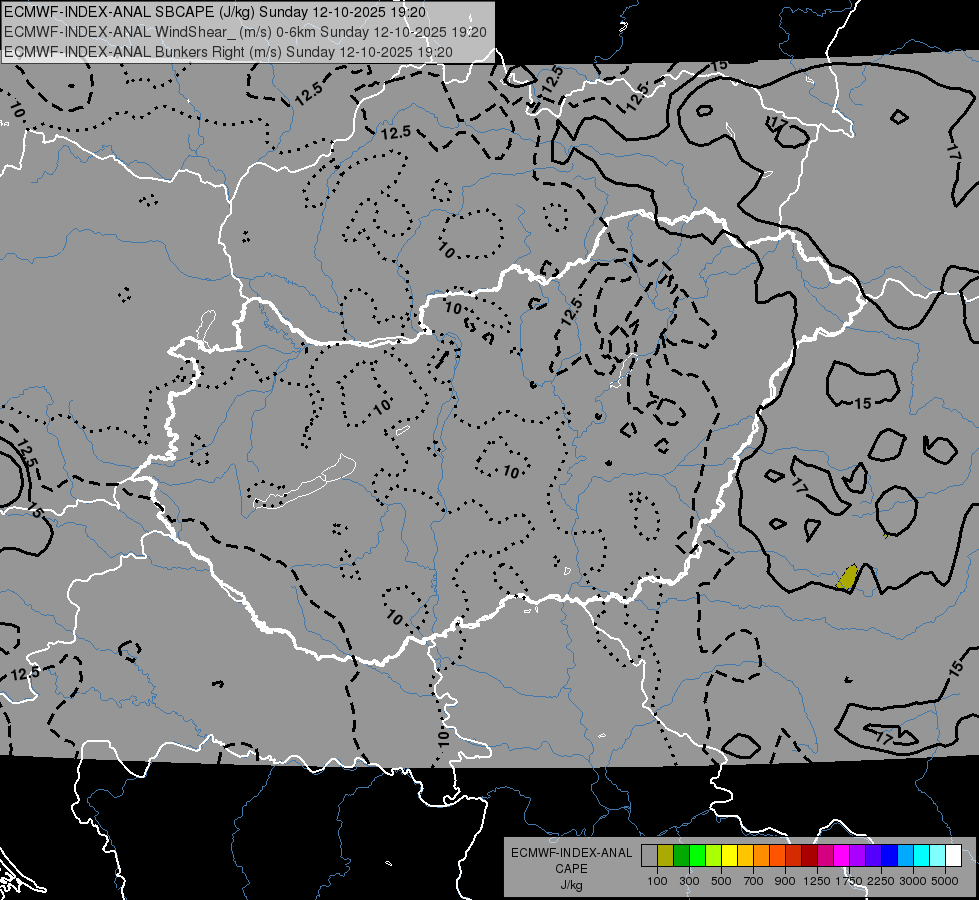Select the white top-range legend swatch
Viewport: 979px width, 900px height.
[x=954, y=856]
